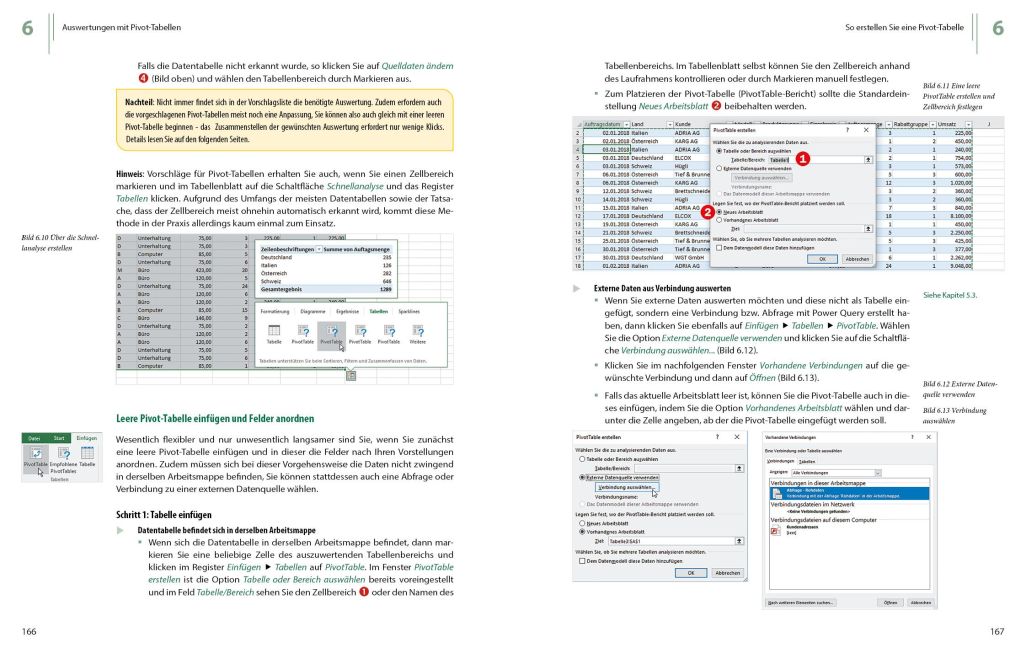Viewport: 1026px width, 648px height.
Task: Select the Neues Arbeitsblatt option marked with 2
Action: point(720,212)
